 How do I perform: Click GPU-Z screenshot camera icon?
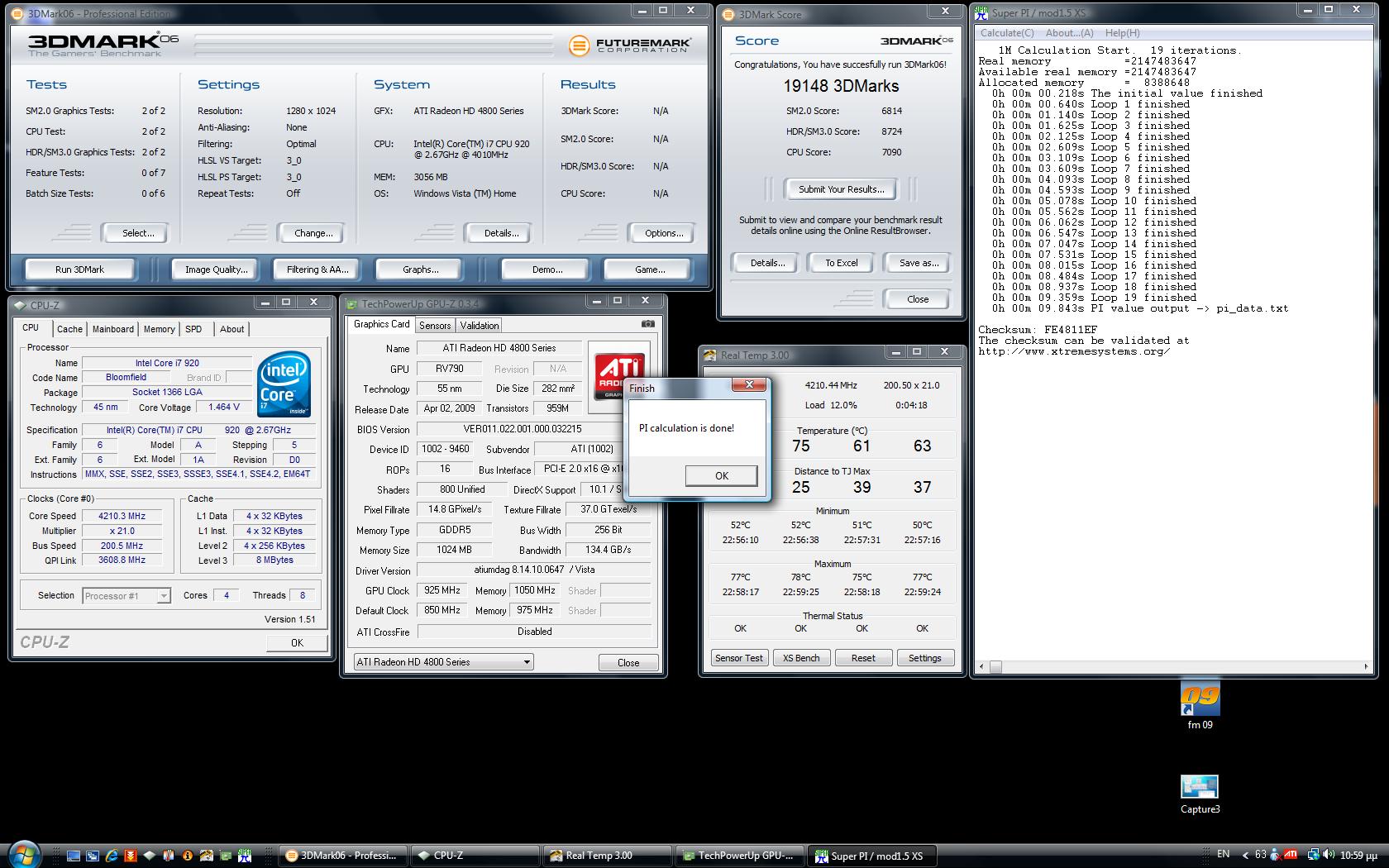pyautogui.click(x=648, y=324)
